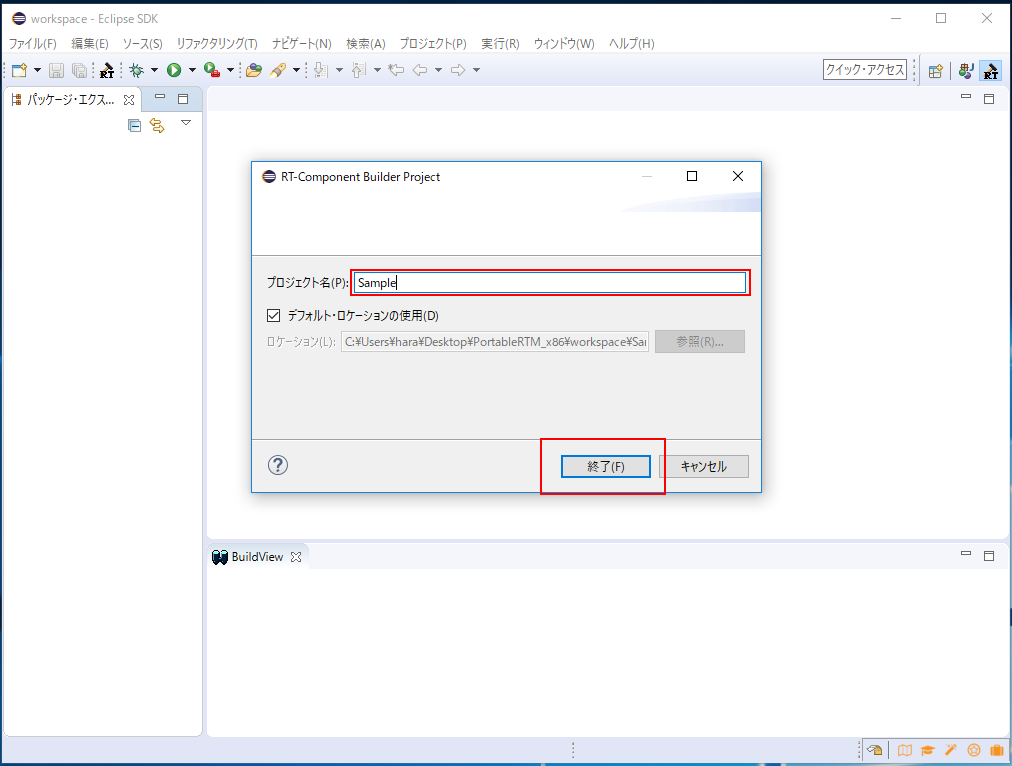Image resolution: width=1012 pixels, height=766 pixels.
Task: Open the New wizard dropdown arrow
Action: click(37, 70)
